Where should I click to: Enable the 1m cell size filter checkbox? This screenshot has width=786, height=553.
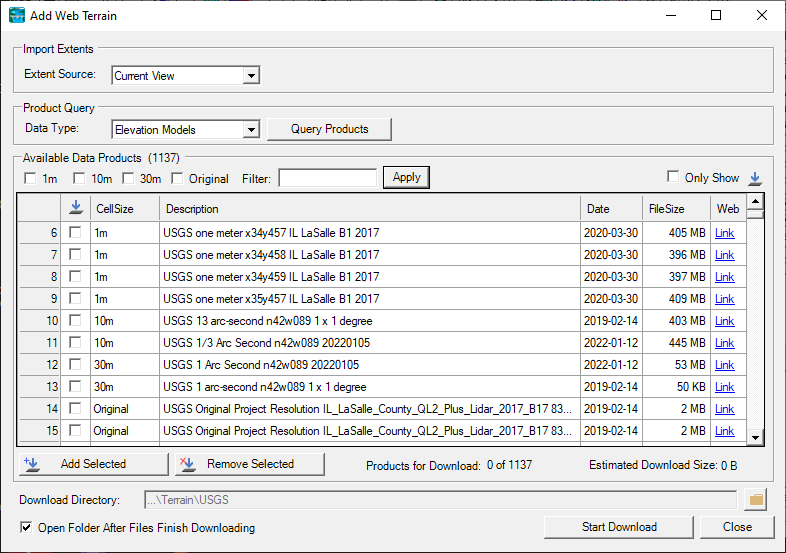pyautogui.click(x=30, y=179)
